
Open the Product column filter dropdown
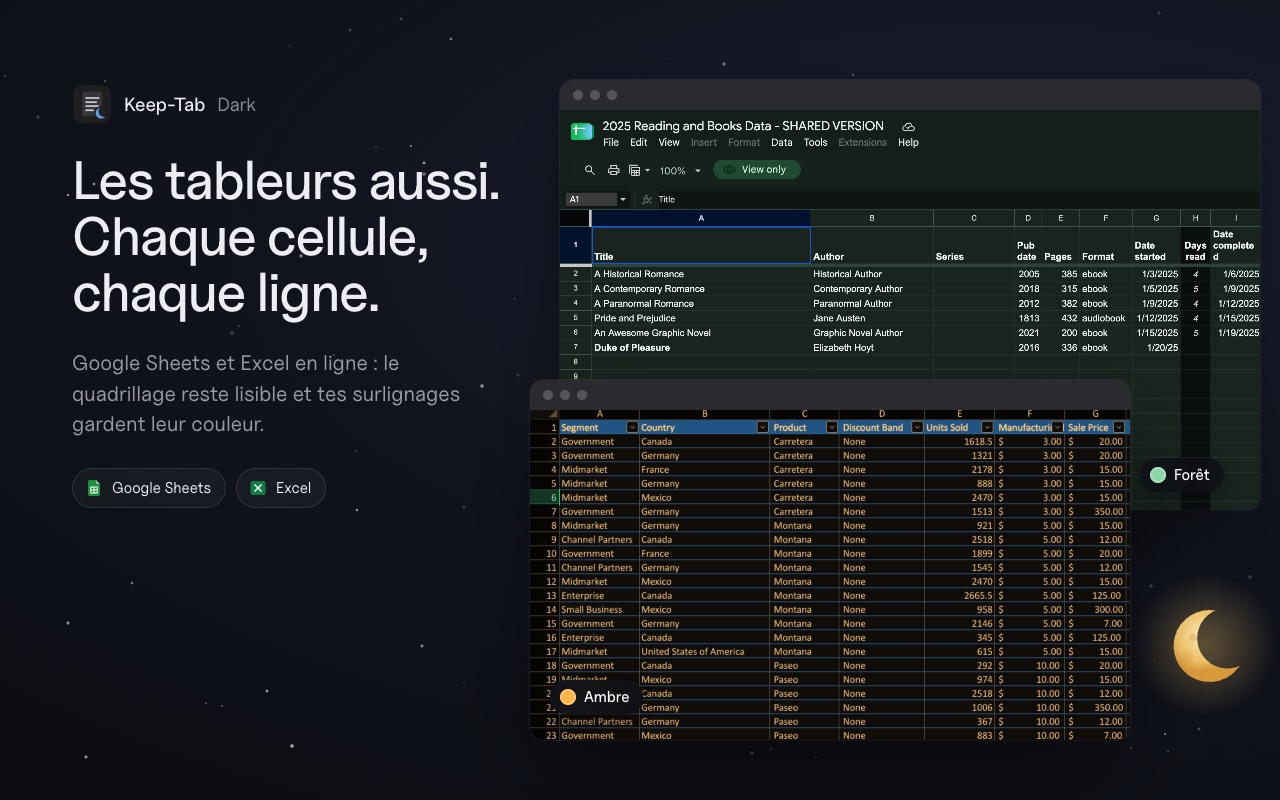click(x=832, y=427)
